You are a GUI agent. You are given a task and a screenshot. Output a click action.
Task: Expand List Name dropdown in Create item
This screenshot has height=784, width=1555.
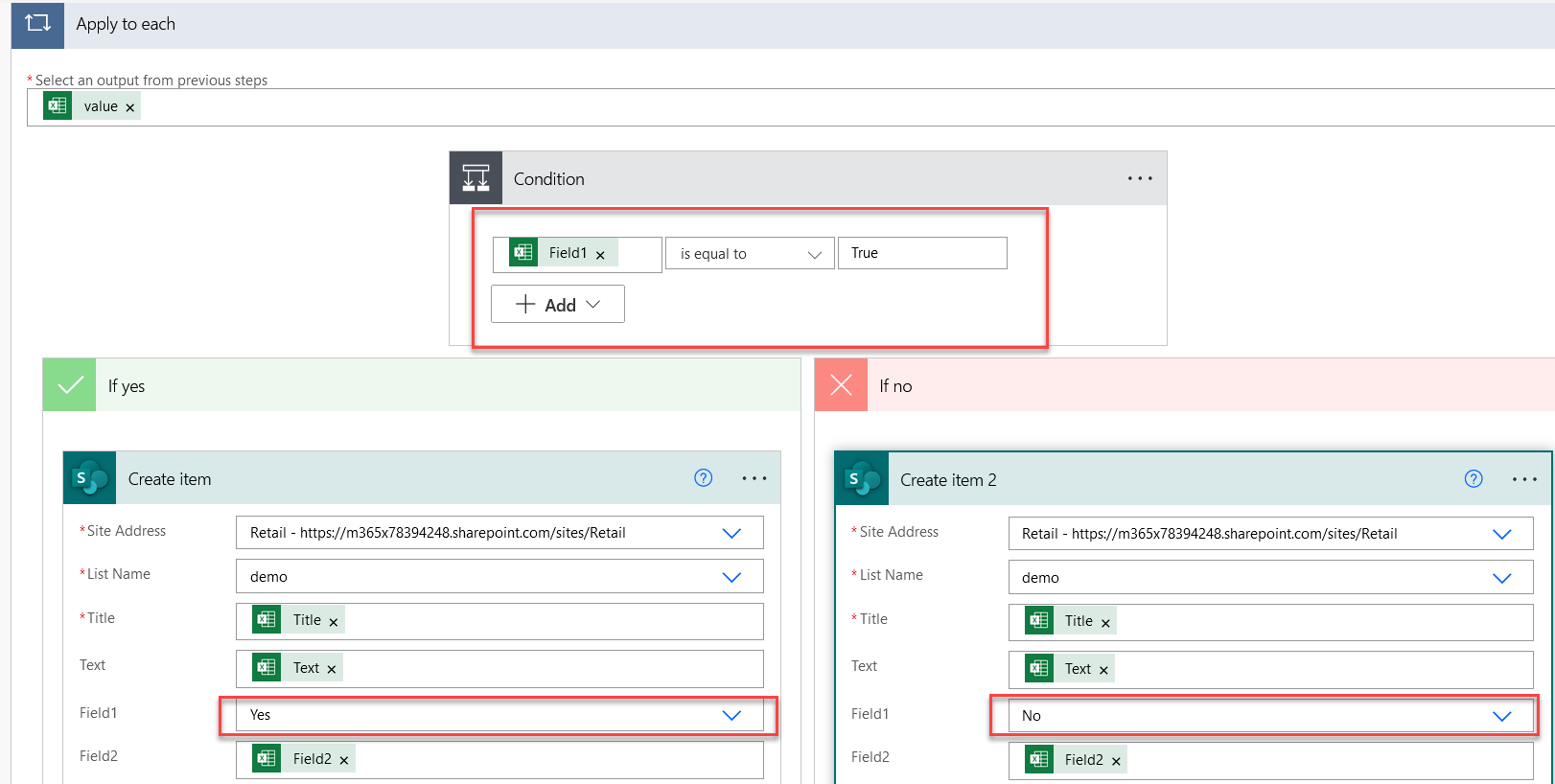pos(731,577)
